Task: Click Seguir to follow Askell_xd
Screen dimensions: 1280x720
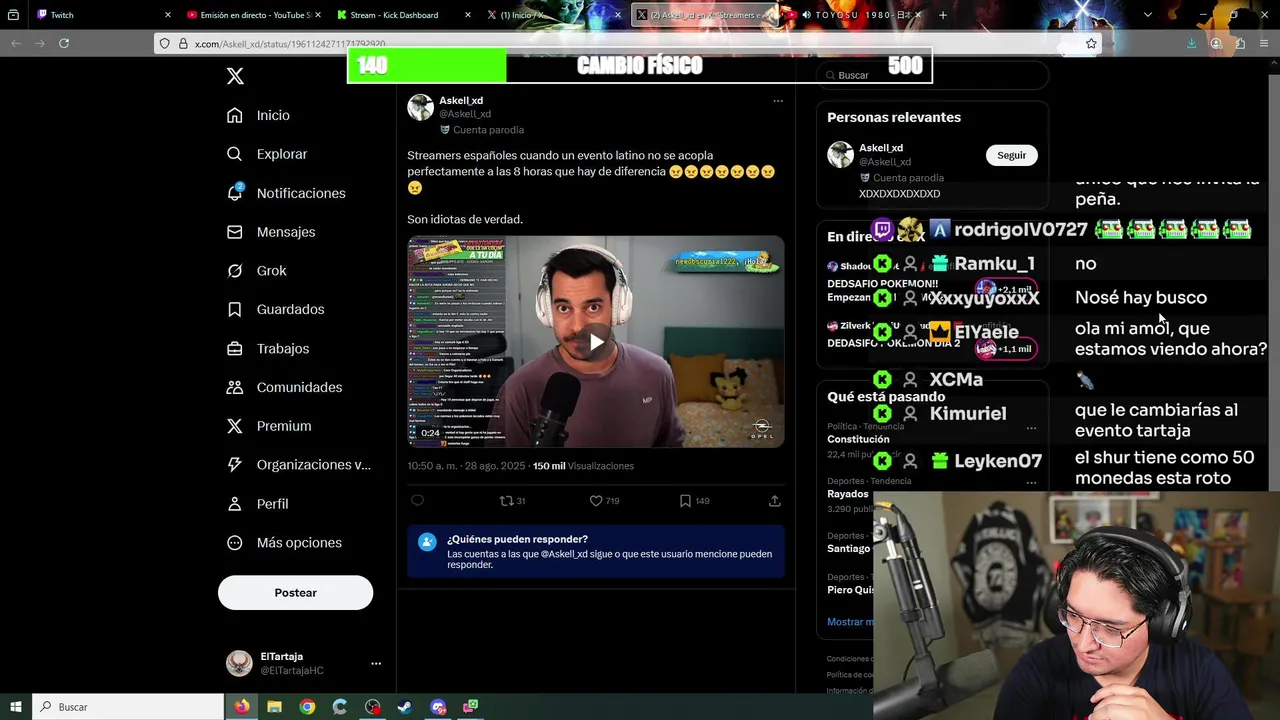Action: [x=1011, y=155]
